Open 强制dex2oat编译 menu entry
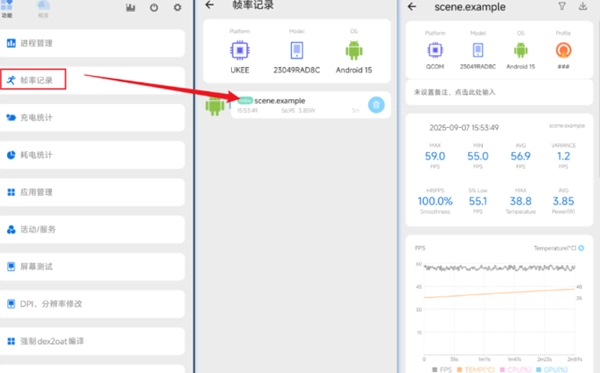Screen dimensions: 600x373 92,341
